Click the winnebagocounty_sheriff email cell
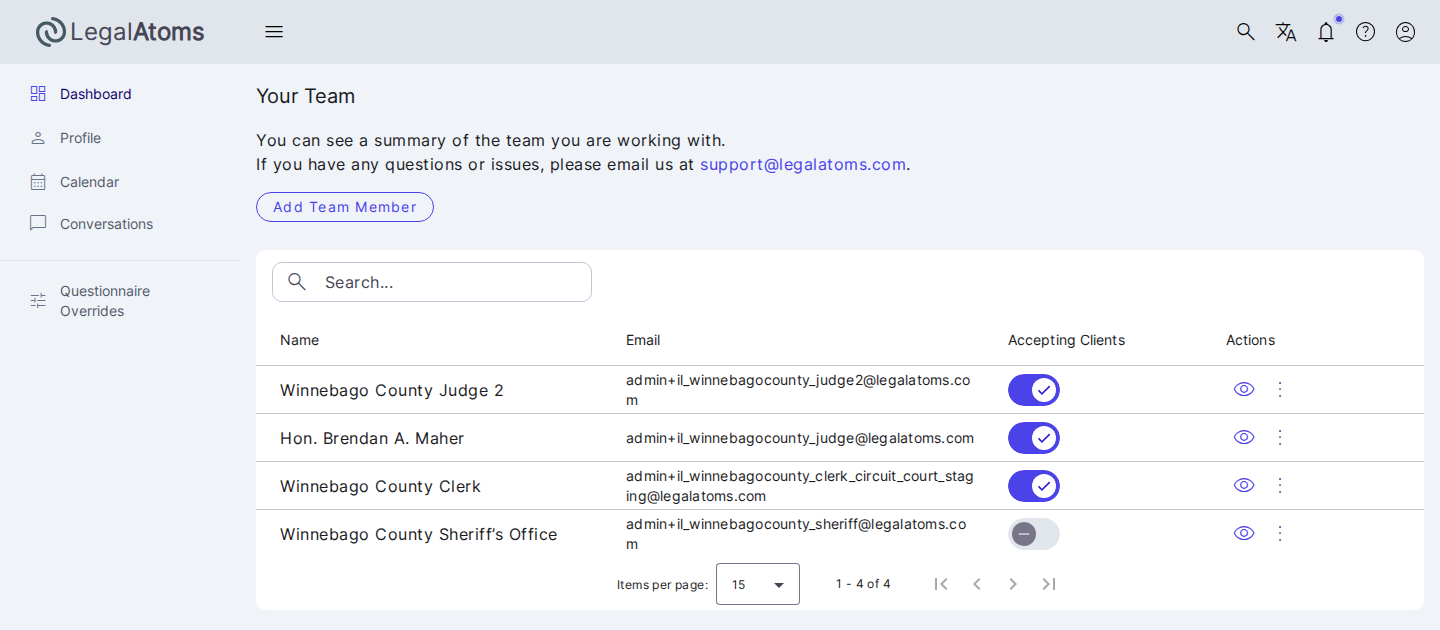 [796, 534]
